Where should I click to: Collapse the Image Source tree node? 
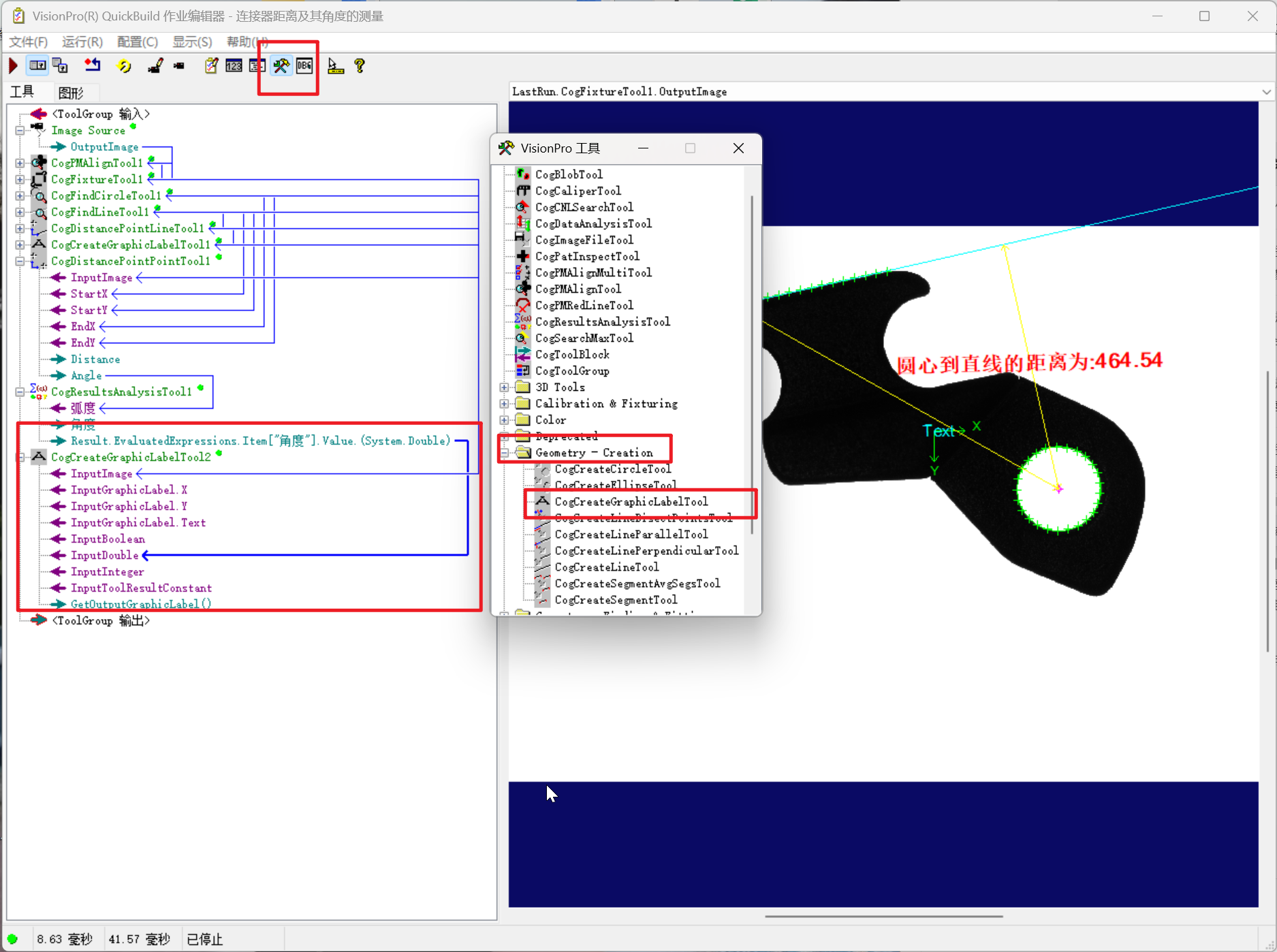pyautogui.click(x=20, y=131)
